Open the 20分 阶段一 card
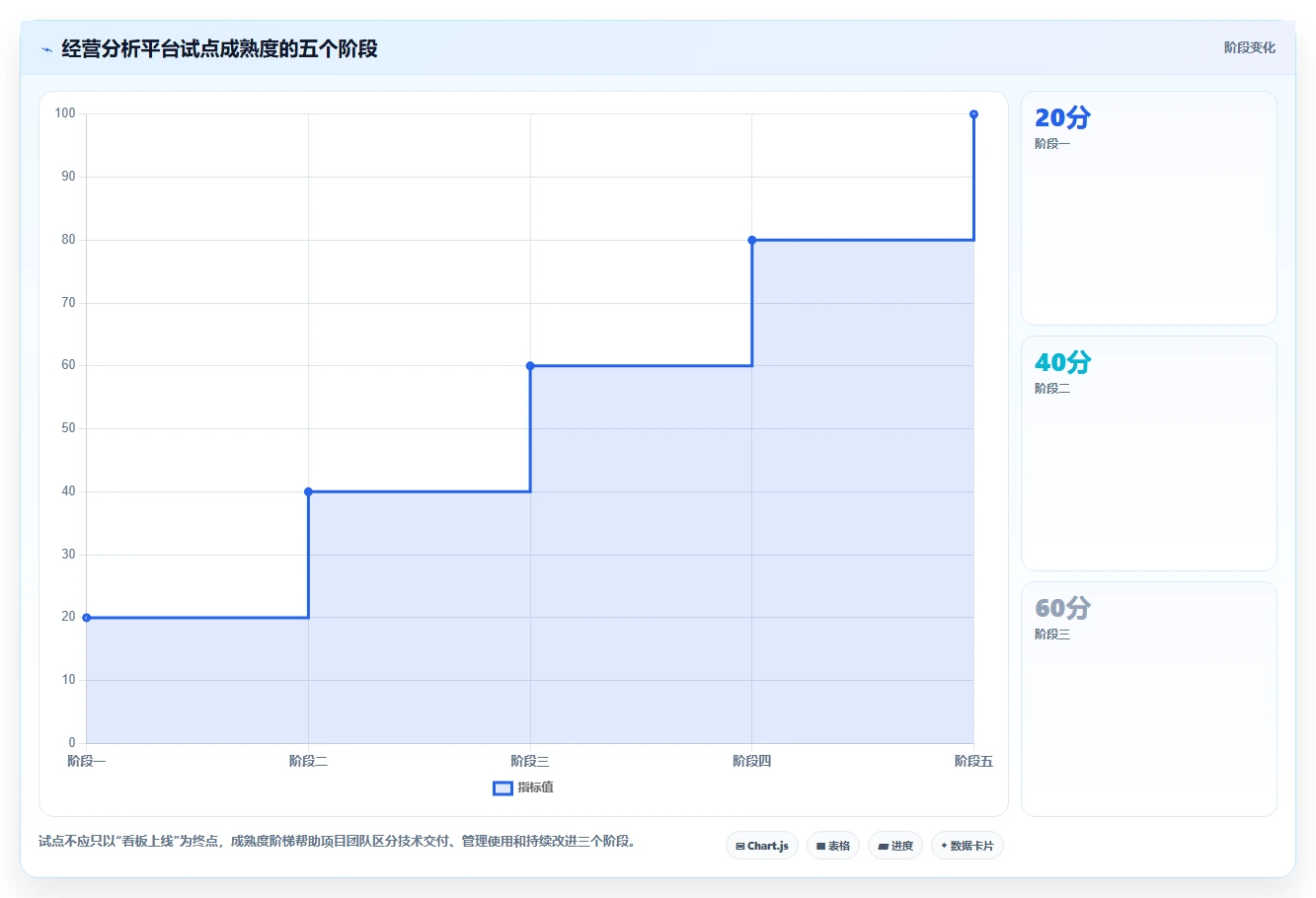The image size is (1316, 898). (1149, 208)
